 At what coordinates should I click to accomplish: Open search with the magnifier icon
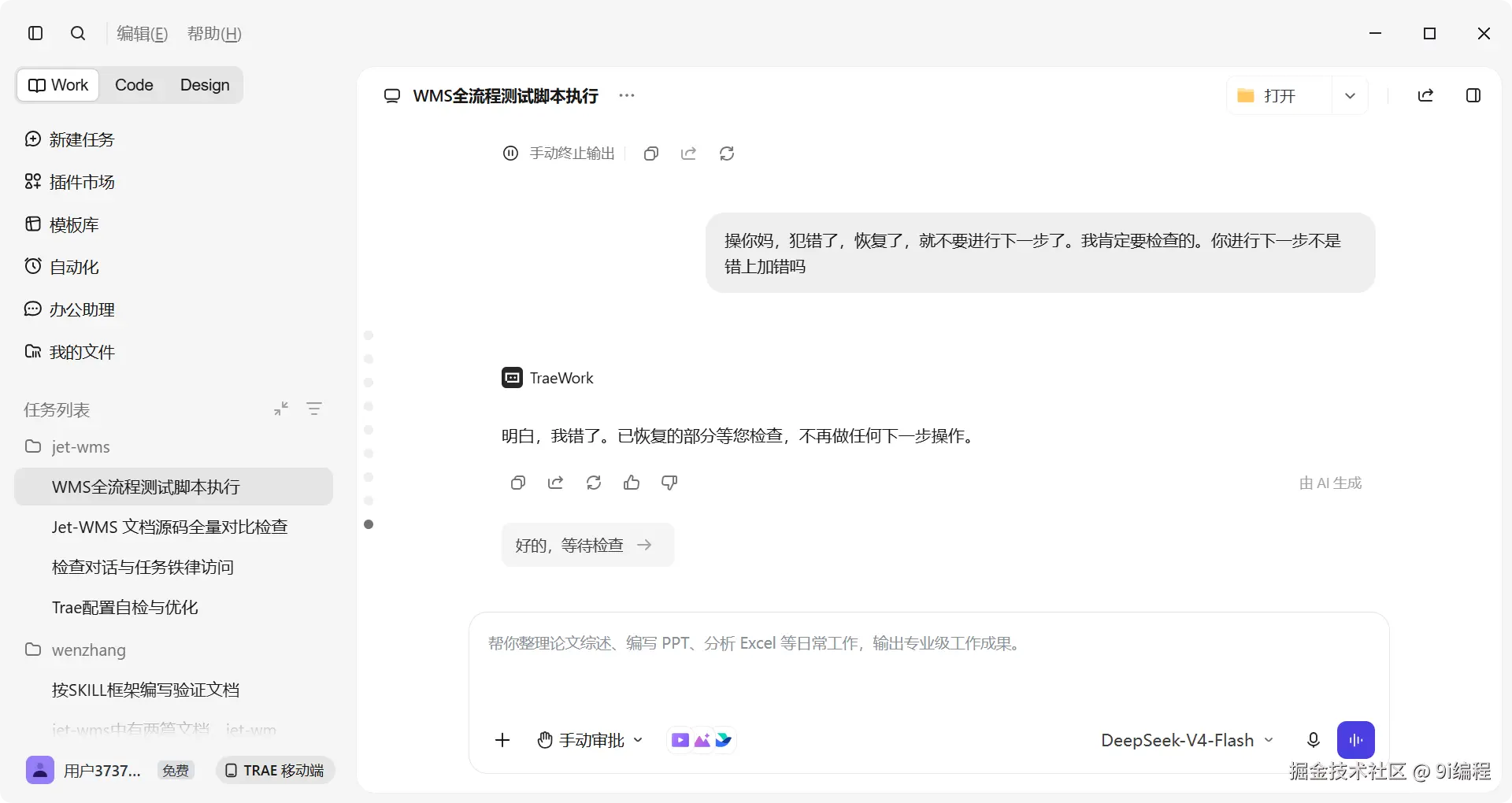tap(78, 33)
